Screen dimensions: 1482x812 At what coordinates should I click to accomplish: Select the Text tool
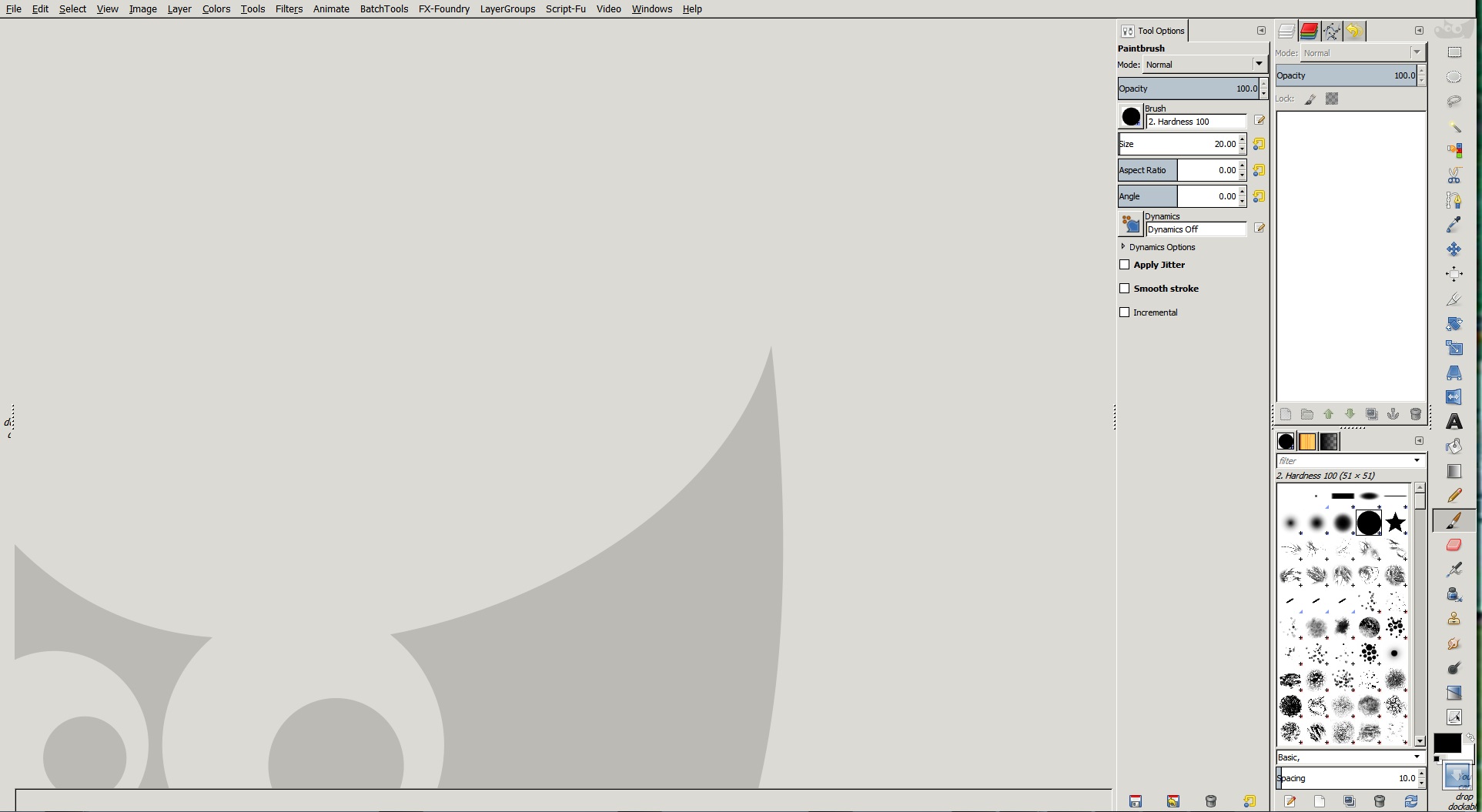tap(1454, 422)
